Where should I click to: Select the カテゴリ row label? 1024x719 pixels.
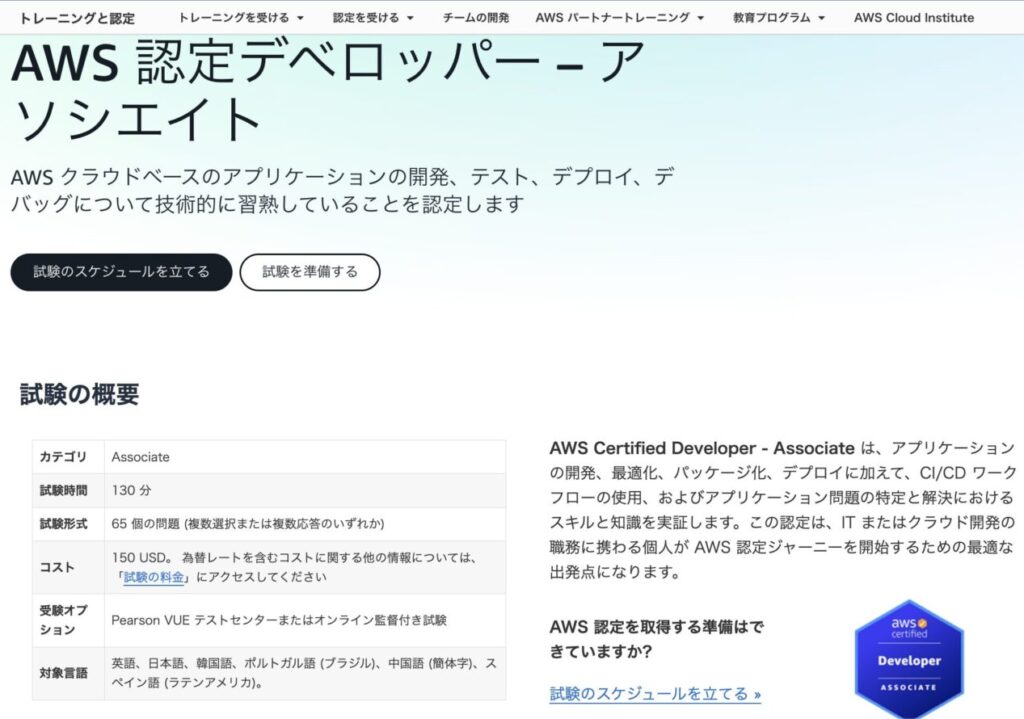coord(63,457)
